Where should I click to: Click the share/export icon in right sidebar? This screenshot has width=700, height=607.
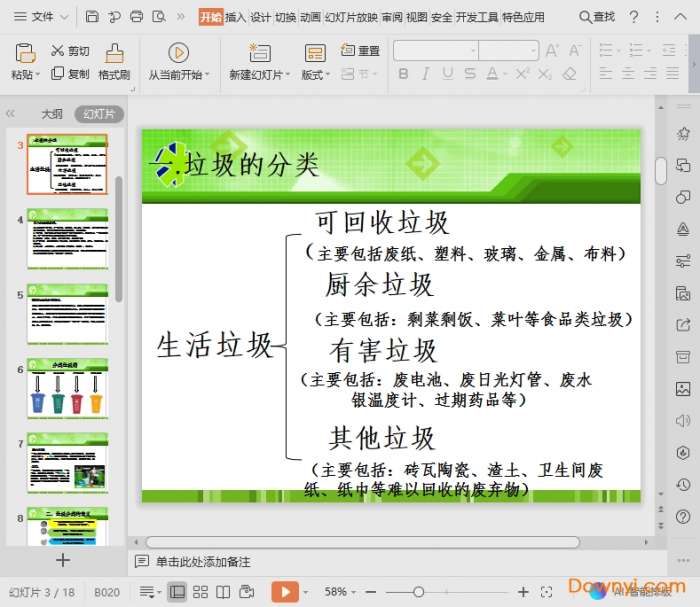pos(683,325)
